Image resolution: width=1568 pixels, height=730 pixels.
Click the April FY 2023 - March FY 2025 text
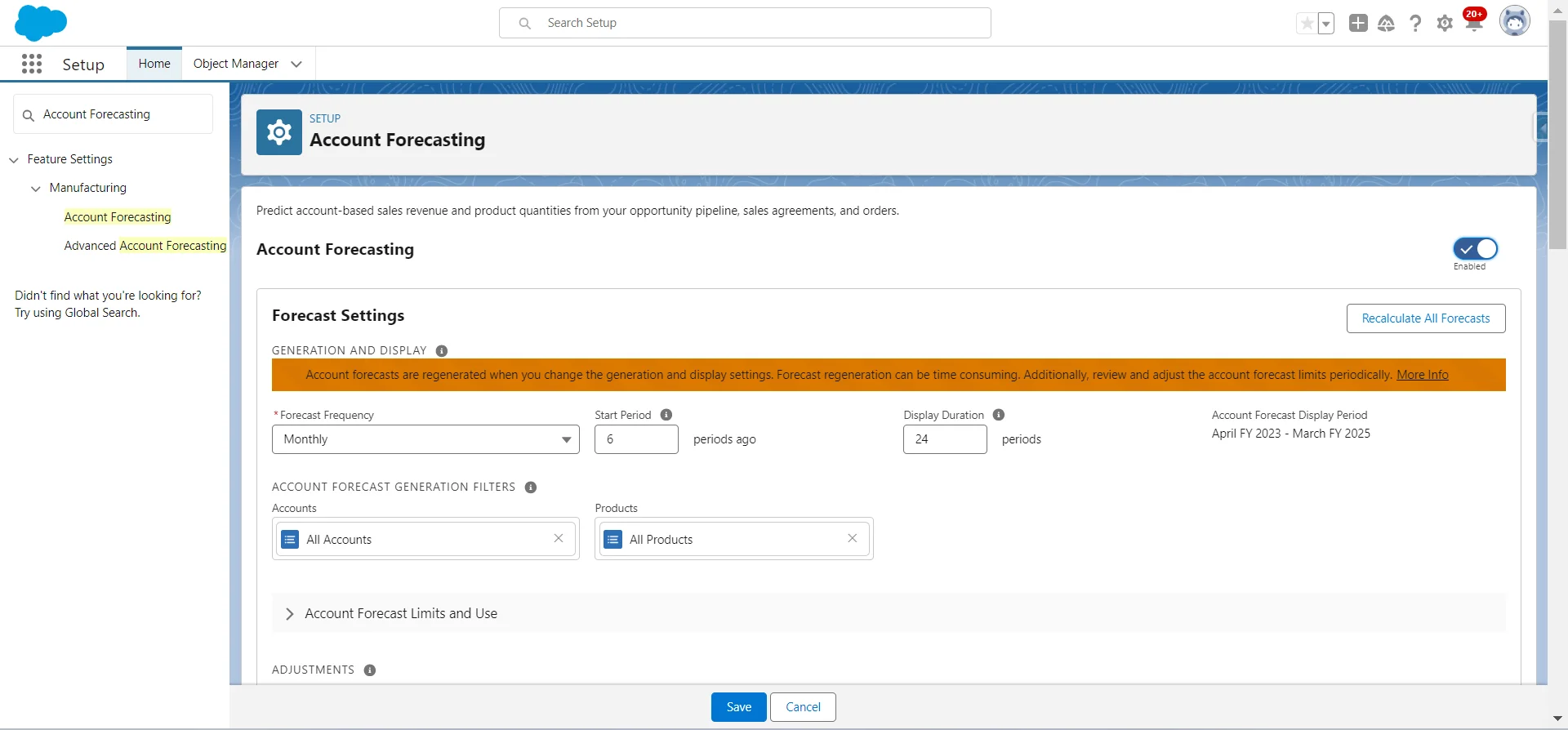tap(1291, 434)
